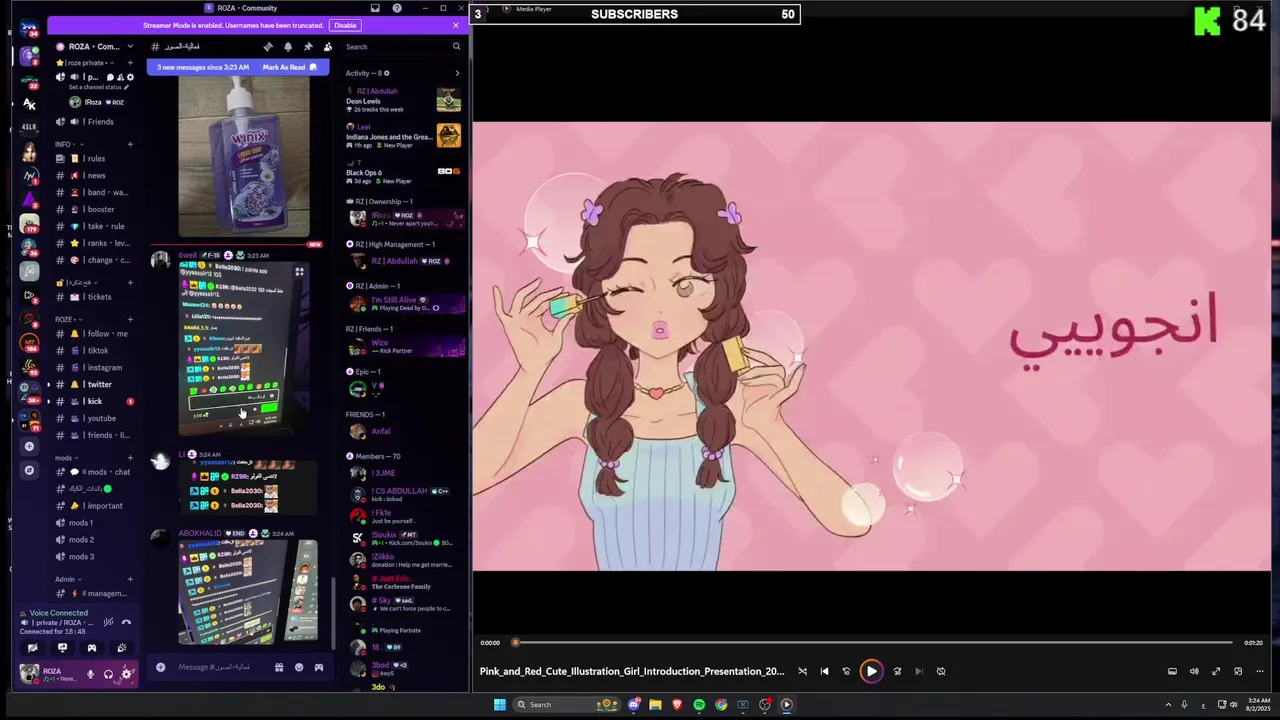
Task: Open the tiktok channel
Action: pos(94,350)
